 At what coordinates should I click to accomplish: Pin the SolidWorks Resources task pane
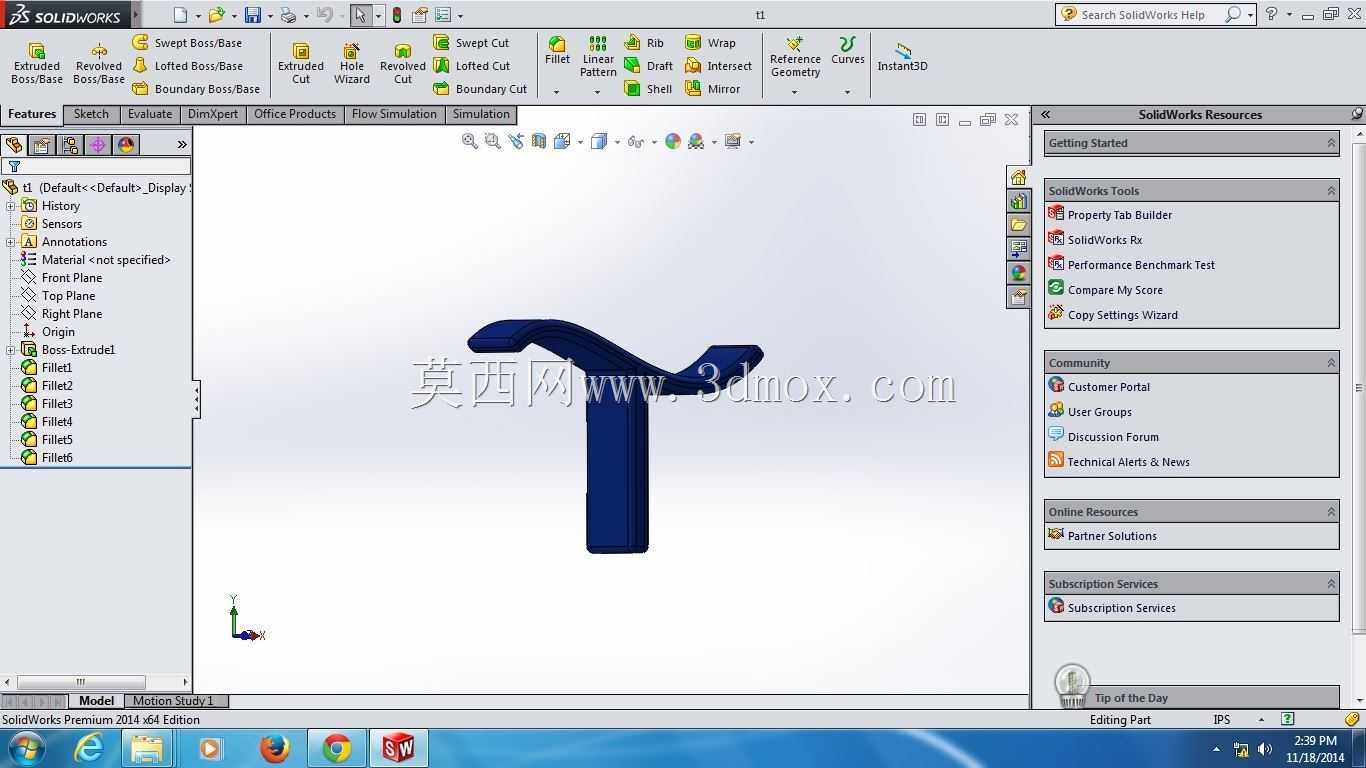pos(1357,115)
